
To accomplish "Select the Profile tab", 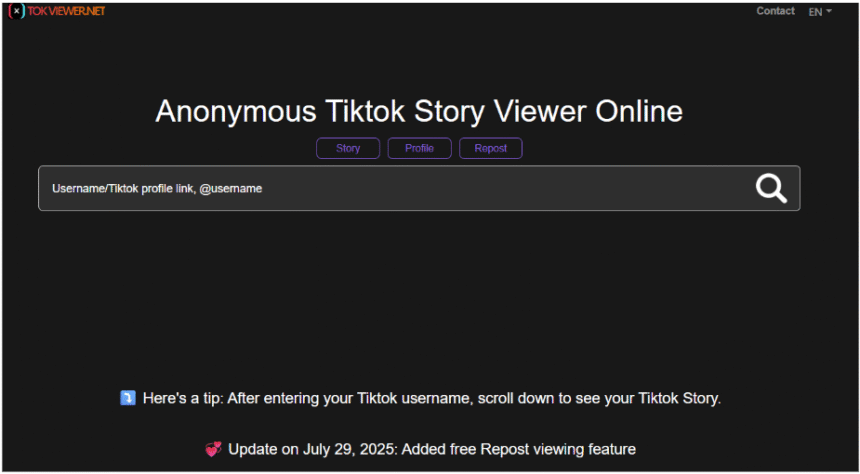I will pyautogui.click(x=419, y=148).
